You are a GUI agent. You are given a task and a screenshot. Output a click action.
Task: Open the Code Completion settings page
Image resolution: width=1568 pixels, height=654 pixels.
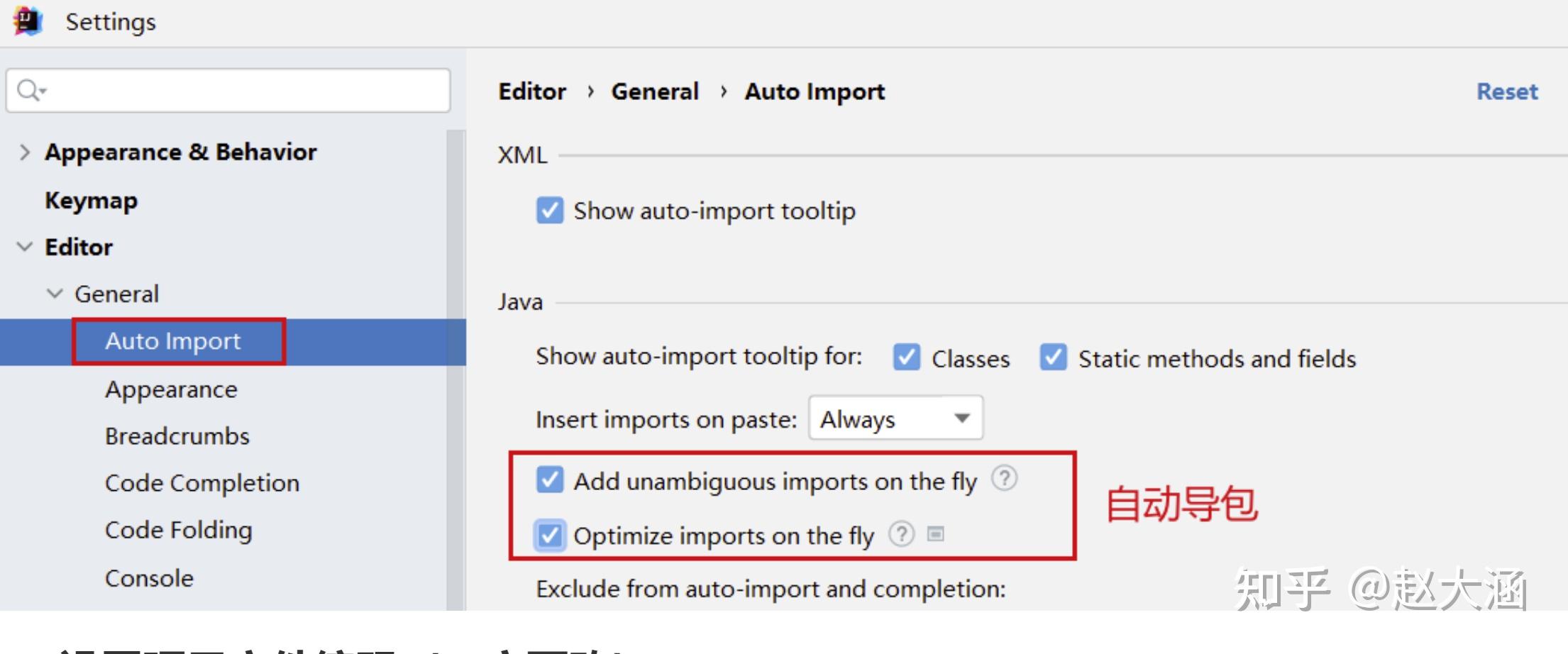click(x=202, y=483)
